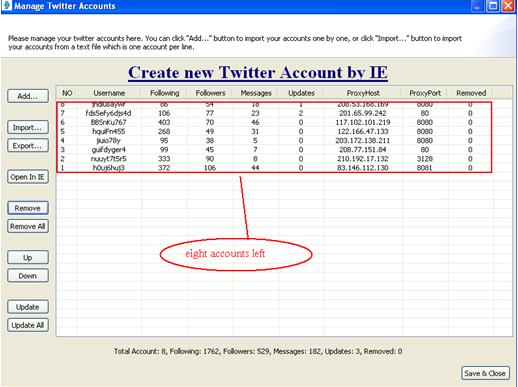
Task: Sort by the ProxyHost column header
Action: [x=363, y=93]
